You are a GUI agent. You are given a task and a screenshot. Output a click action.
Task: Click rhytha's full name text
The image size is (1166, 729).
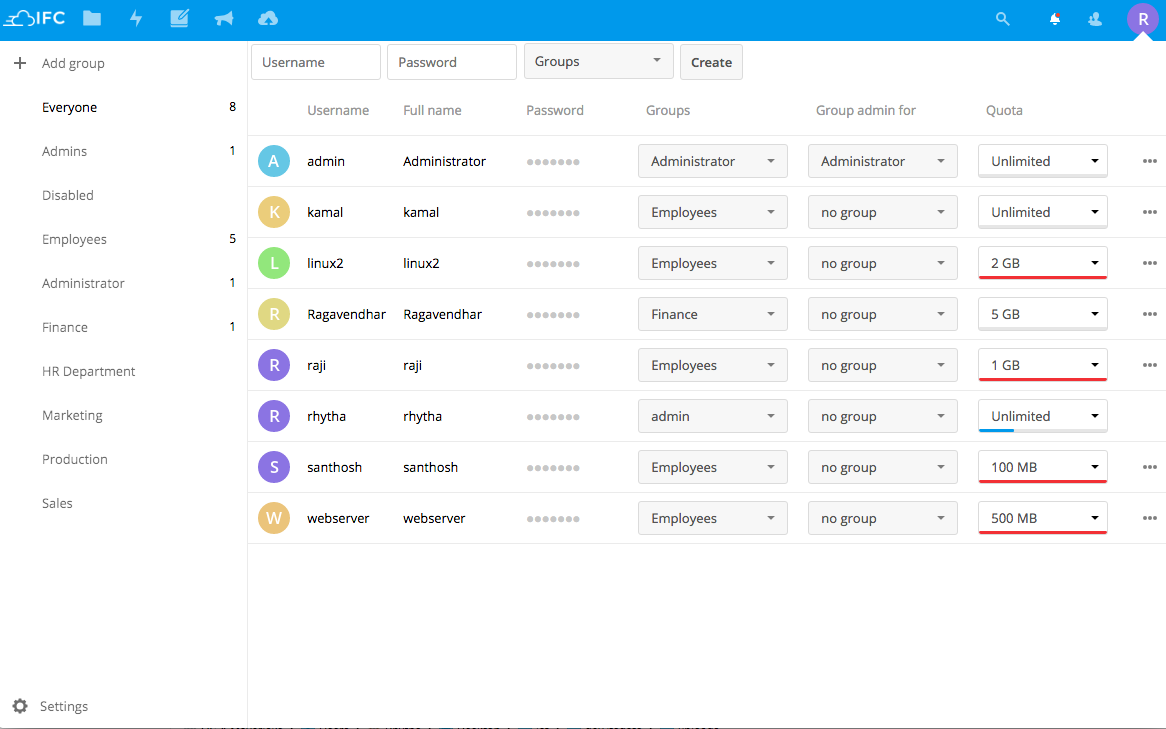[422, 417]
